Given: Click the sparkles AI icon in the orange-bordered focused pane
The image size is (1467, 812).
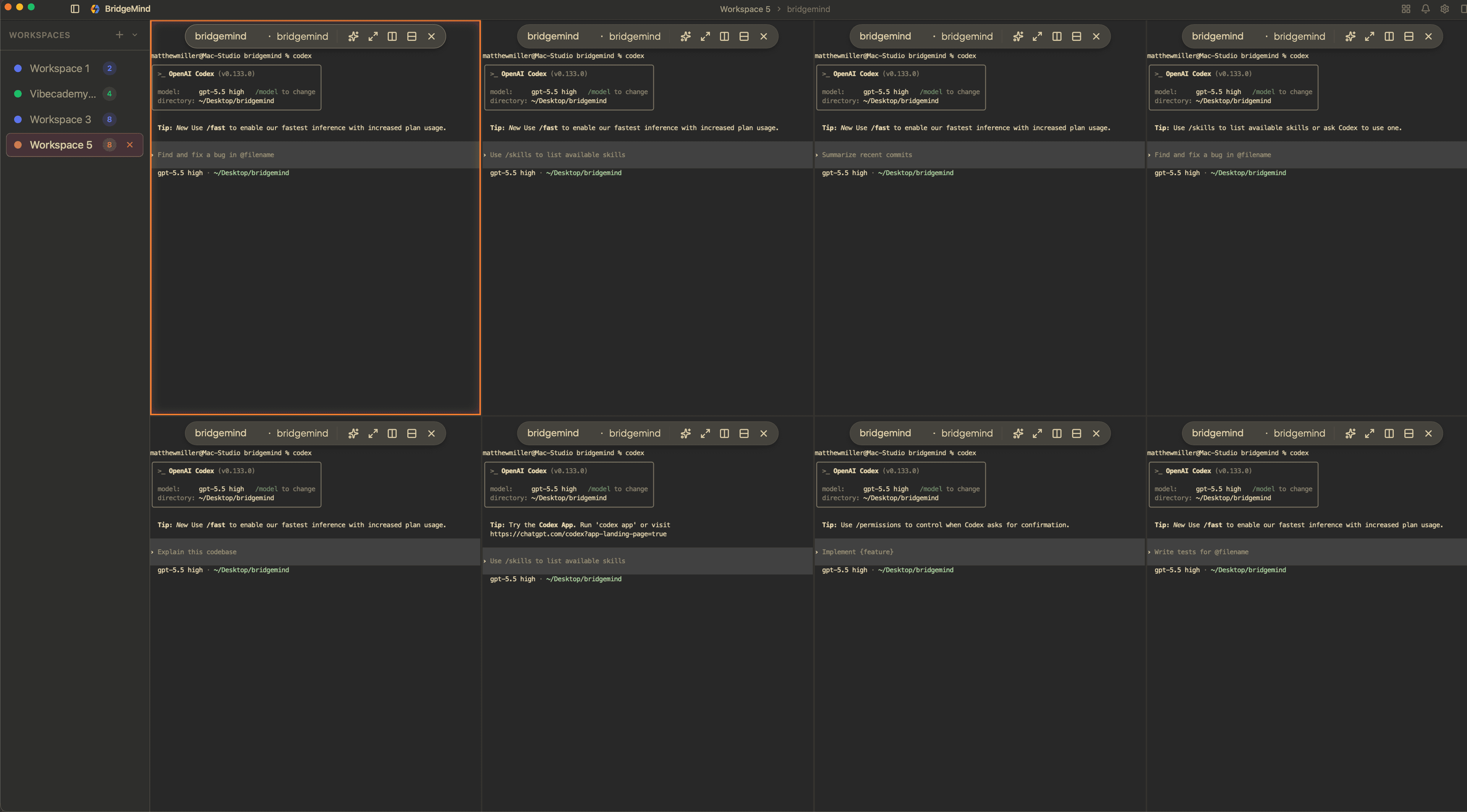Looking at the screenshot, I should click(353, 36).
